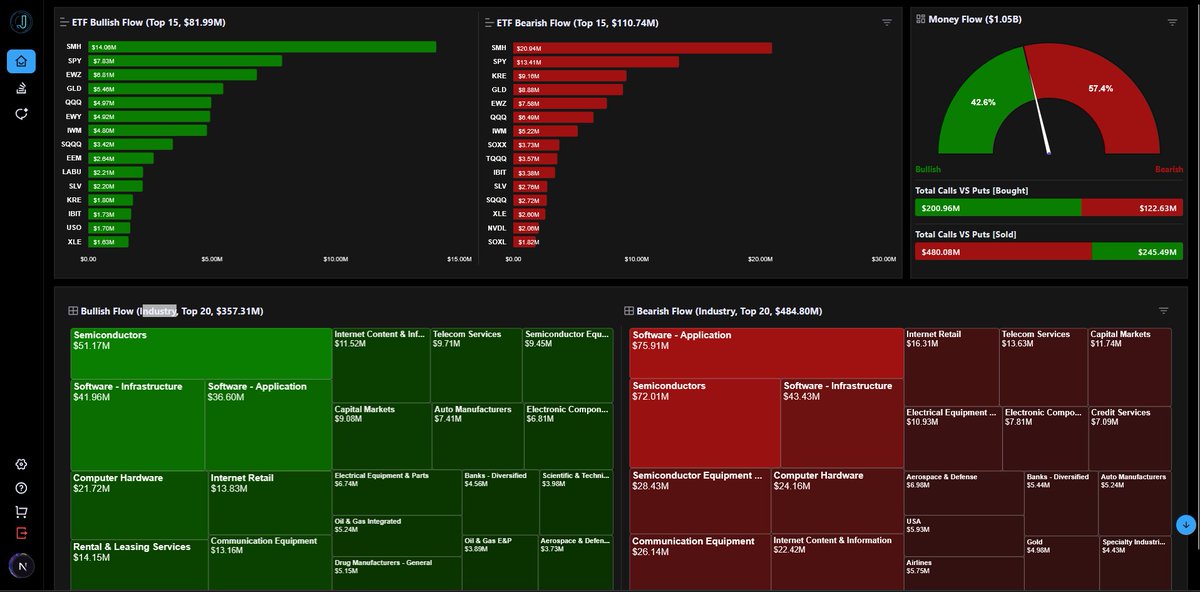Click the red logout icon
Viewport: 1200px width, 592px height.
click(x=21, y=533)
